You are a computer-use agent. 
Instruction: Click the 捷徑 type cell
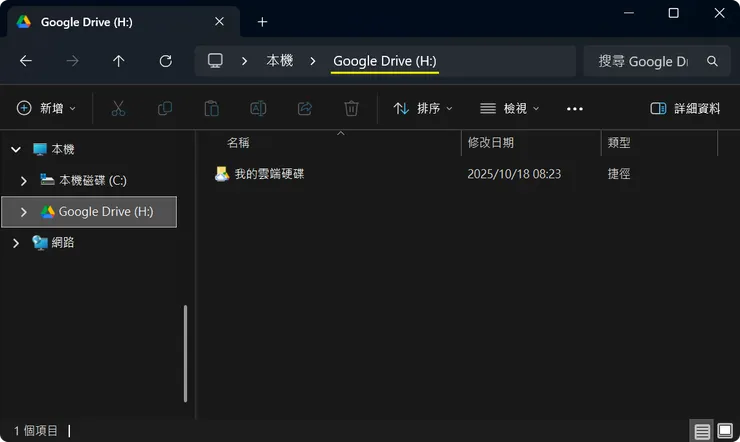[x=619, y=174]
